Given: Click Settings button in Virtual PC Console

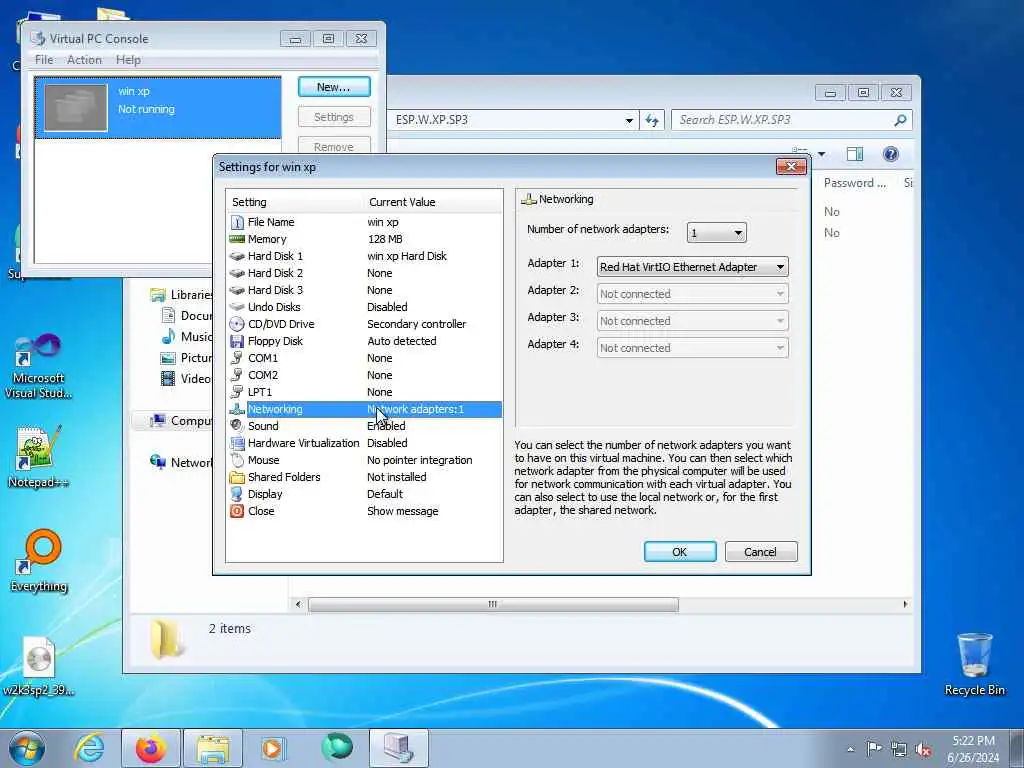Looking at the screenshot, I should [x=334, y=117].
